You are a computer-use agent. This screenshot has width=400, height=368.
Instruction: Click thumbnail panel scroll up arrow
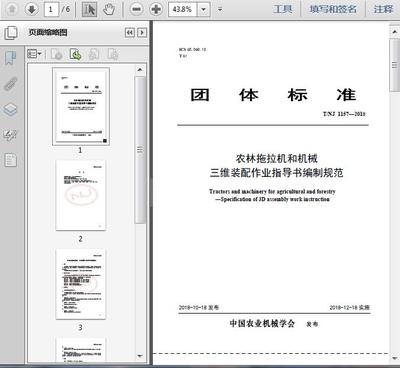click(140, 70)
